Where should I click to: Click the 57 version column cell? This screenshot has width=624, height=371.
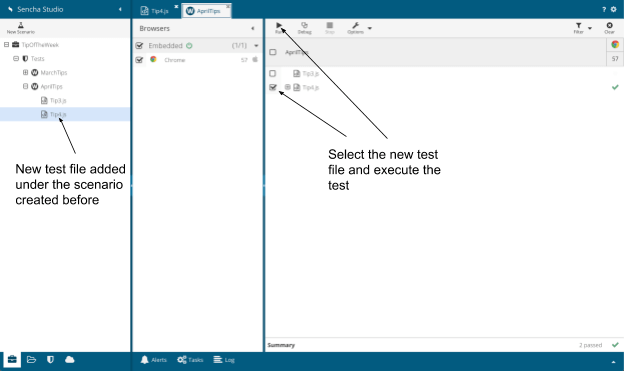[x=615, y=59]
